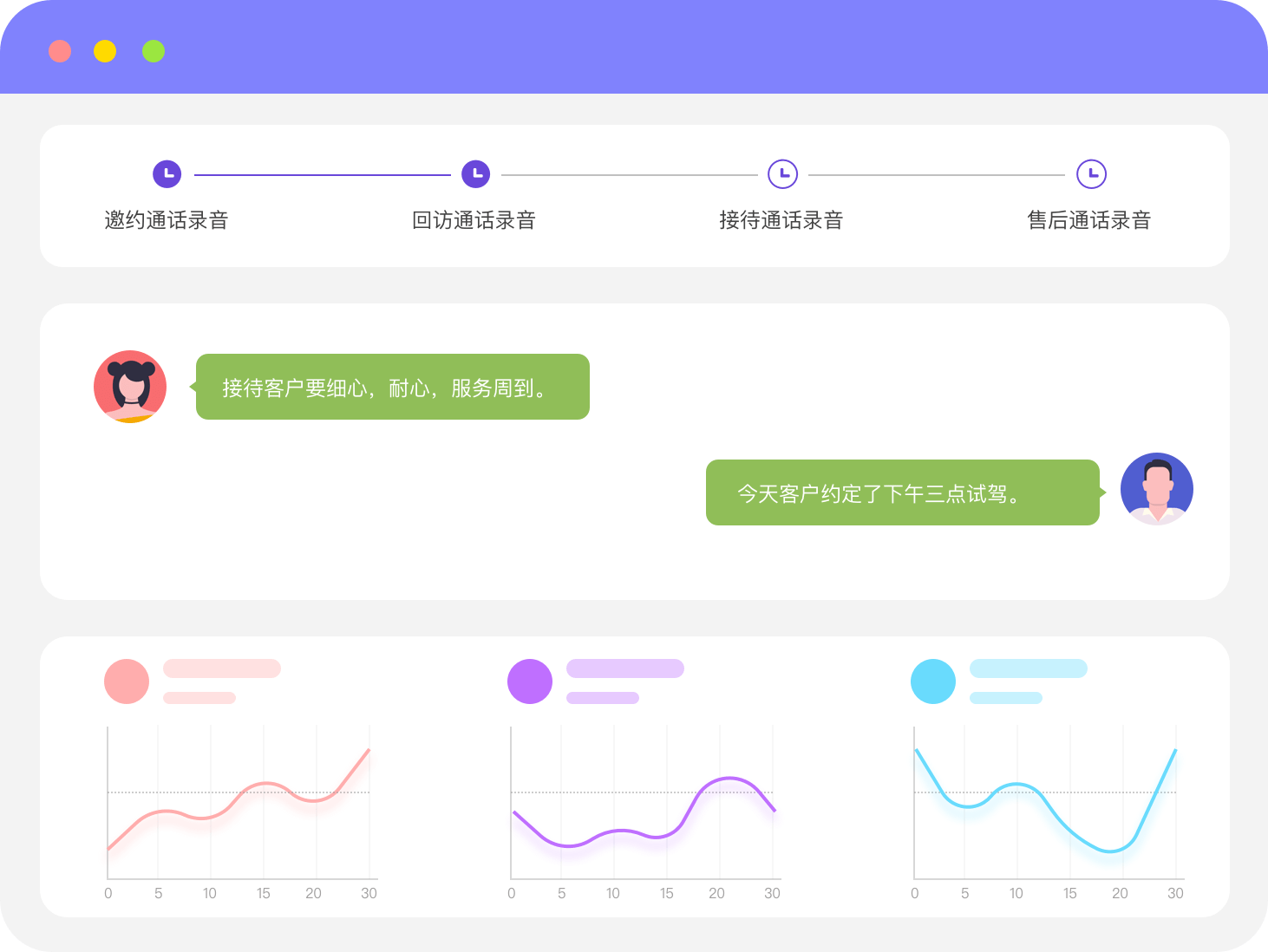This screenshot has width=1268, height=952.
Task: Click the clock icon above 回访通话录音
Action: [x=475, y=174]
